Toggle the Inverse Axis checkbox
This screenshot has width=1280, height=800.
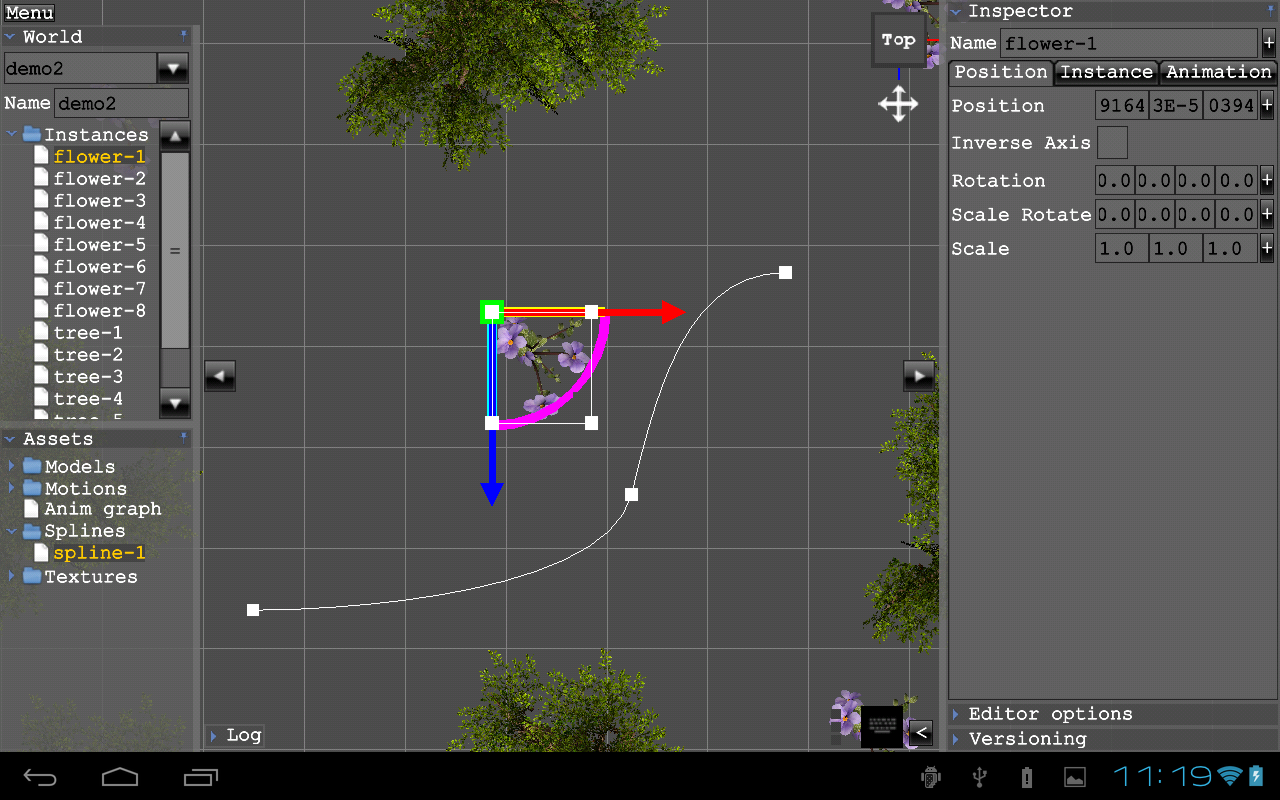click(1112, 143)
